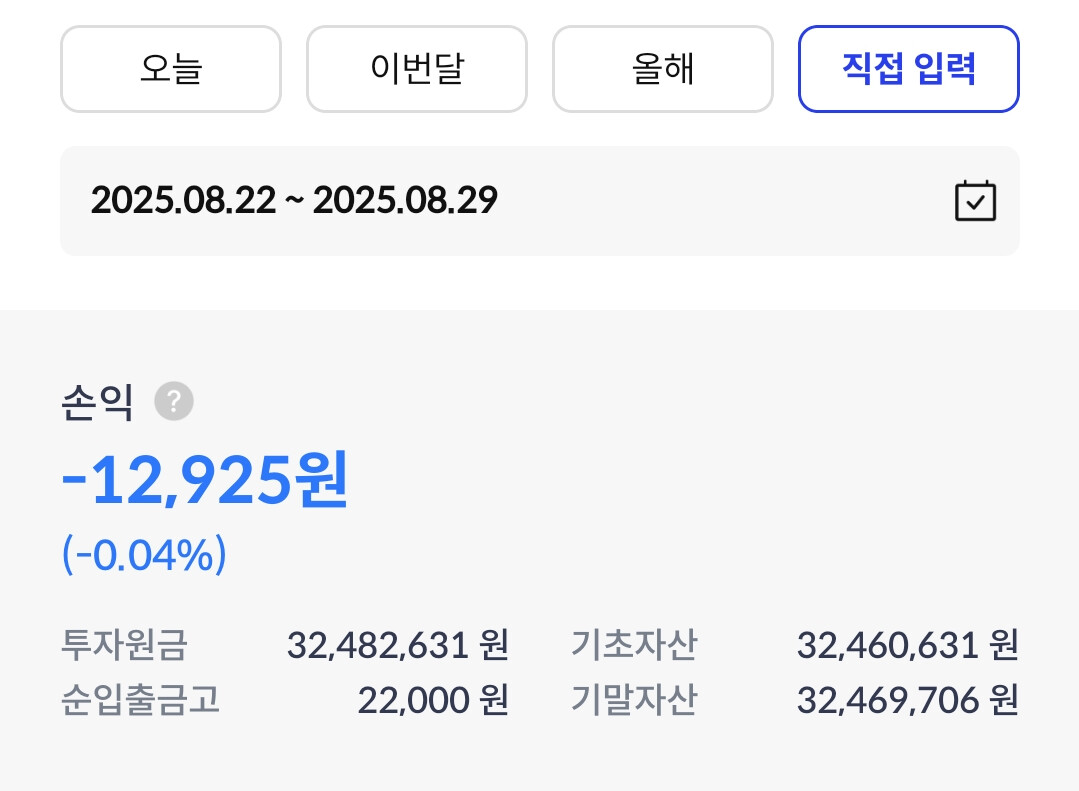Click the 22,000 원 net deposit value

pos(432,701)
